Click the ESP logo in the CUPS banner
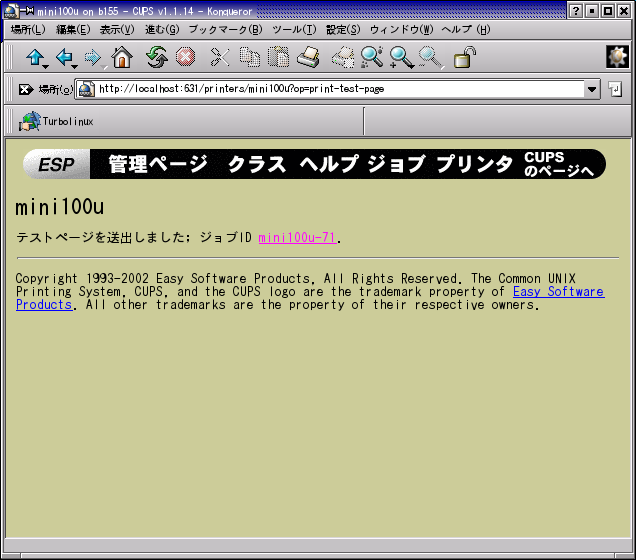The height and width of the screenshot is (560, 636). [x=56, y=164]
